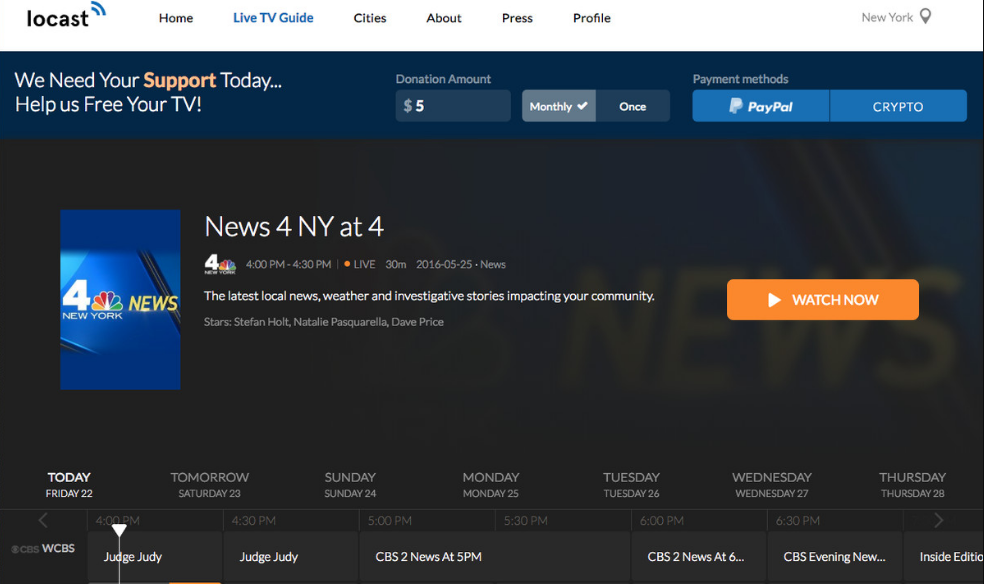Click the New York location text

pyautogui.click(x=887, y=18)
